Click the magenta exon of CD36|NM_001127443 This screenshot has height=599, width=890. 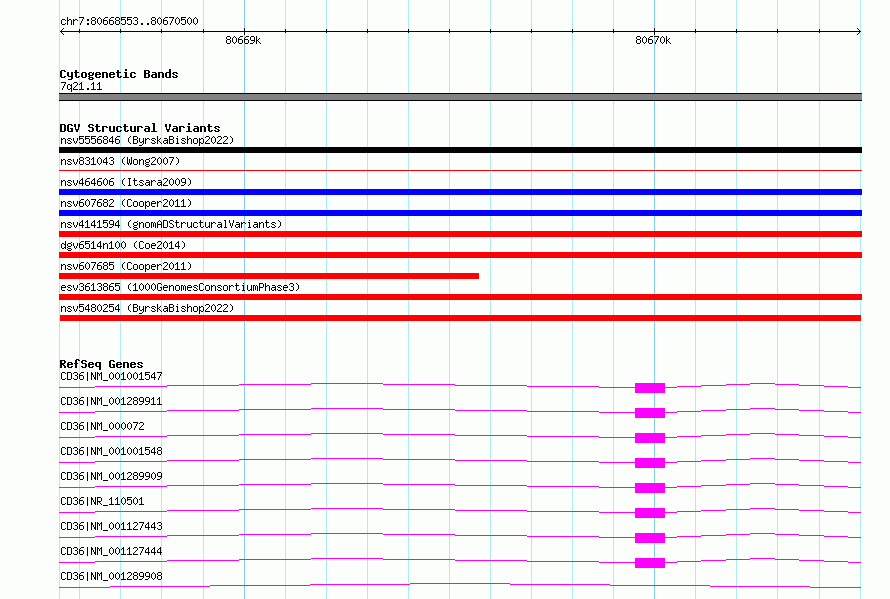coord(650,538)
